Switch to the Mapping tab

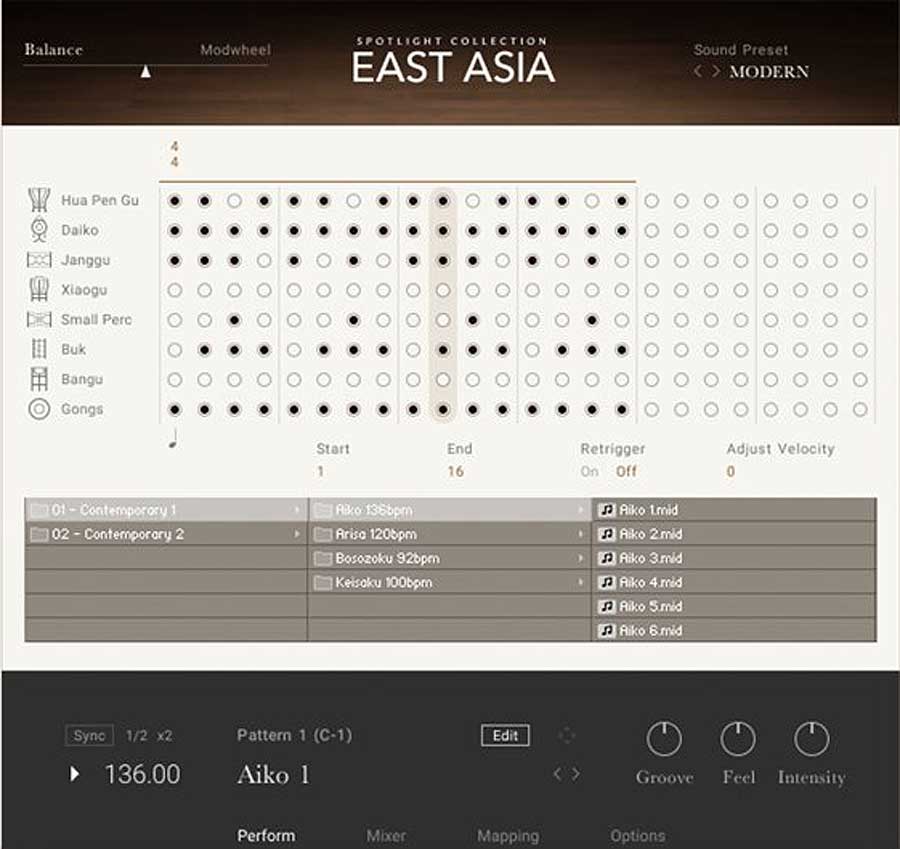pos(508,836)
